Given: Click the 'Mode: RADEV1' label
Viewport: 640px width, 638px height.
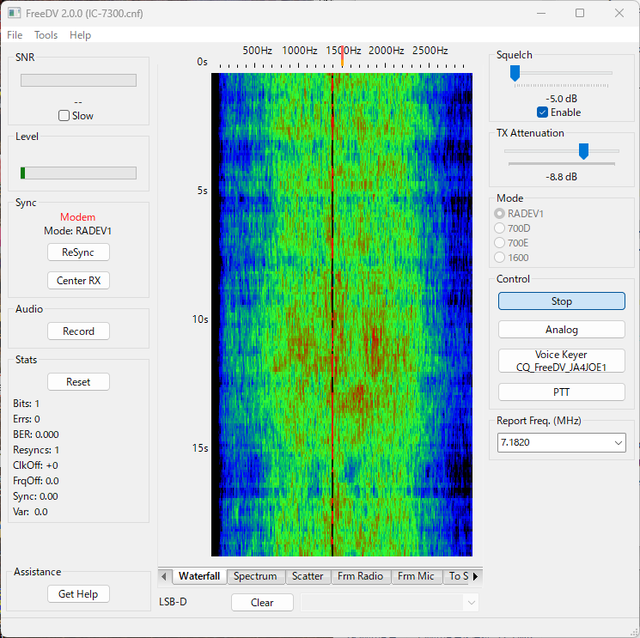Looking at the screenshot, I should click(78, 231).
